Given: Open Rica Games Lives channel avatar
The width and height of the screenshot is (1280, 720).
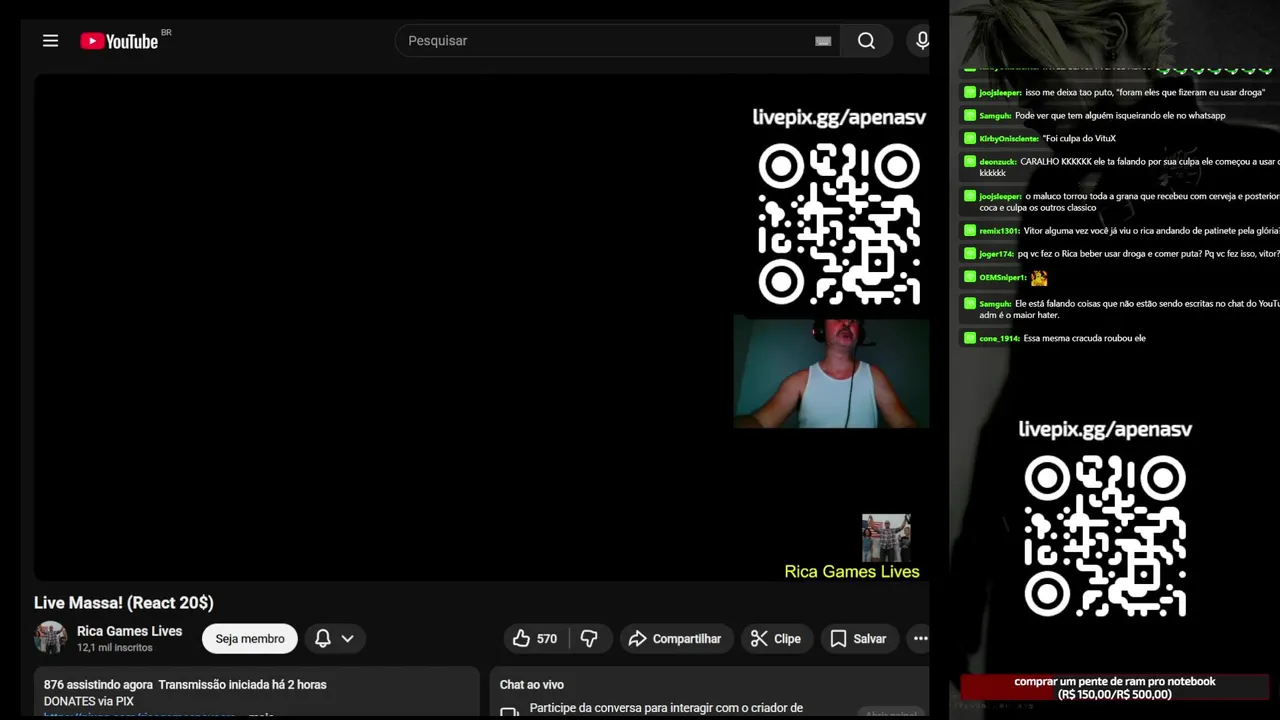Looking at the screenshot, I should pyautogui.click(x=51, y=638).
